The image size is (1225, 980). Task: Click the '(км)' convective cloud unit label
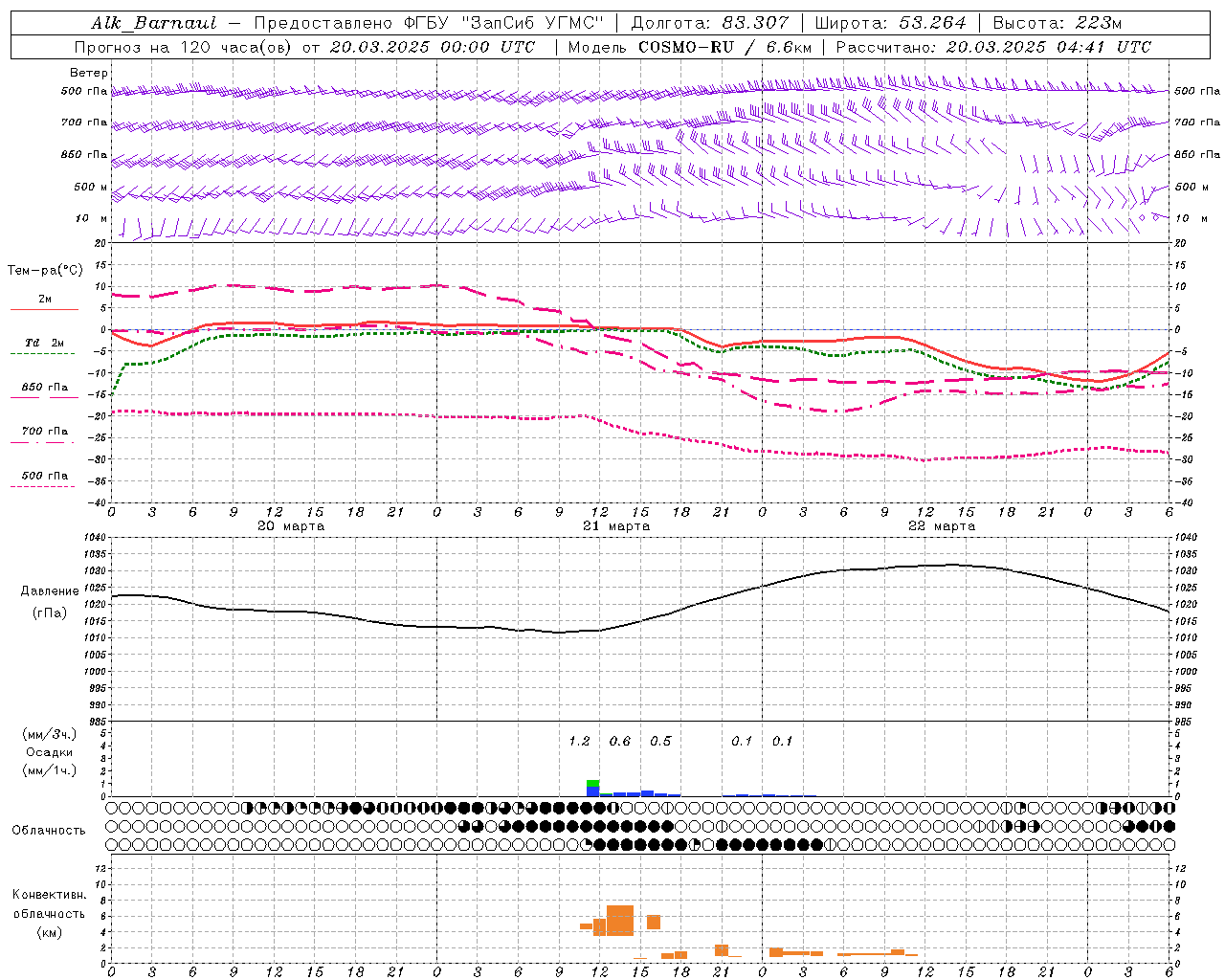(x=49, y=932)
